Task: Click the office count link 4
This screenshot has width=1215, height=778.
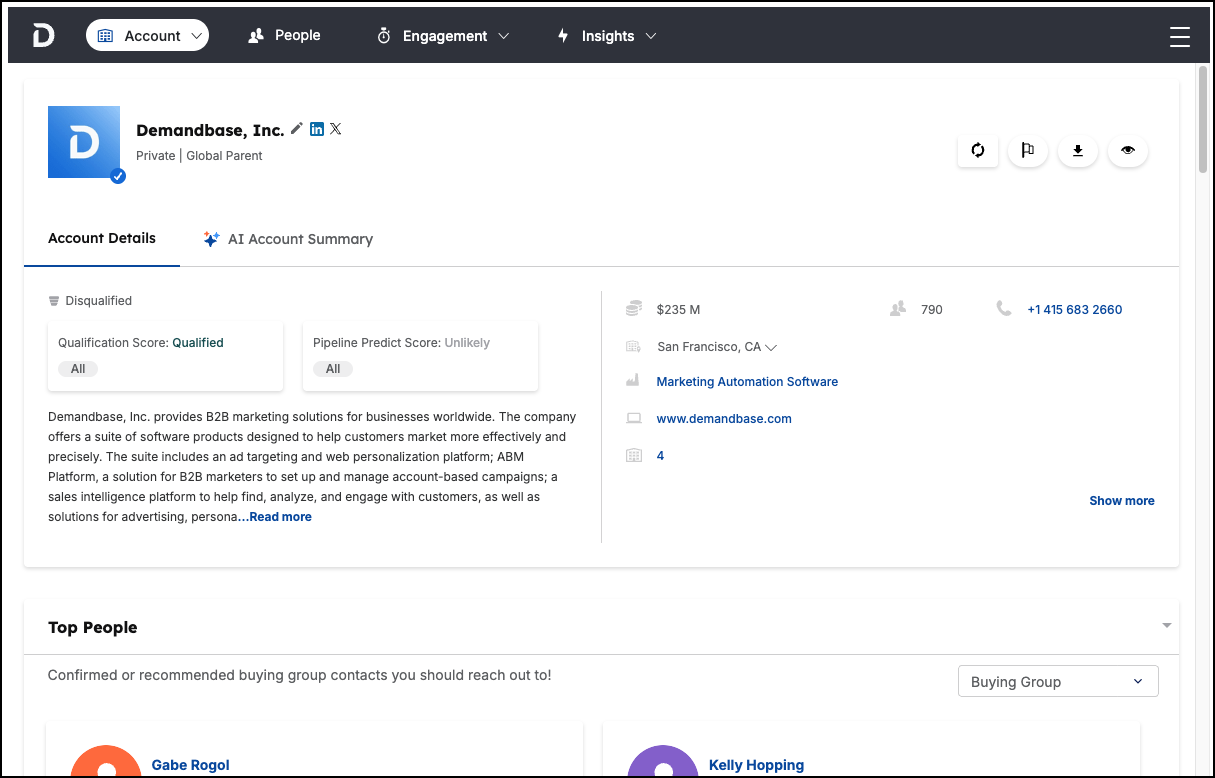Action: [x=660, y=456]
